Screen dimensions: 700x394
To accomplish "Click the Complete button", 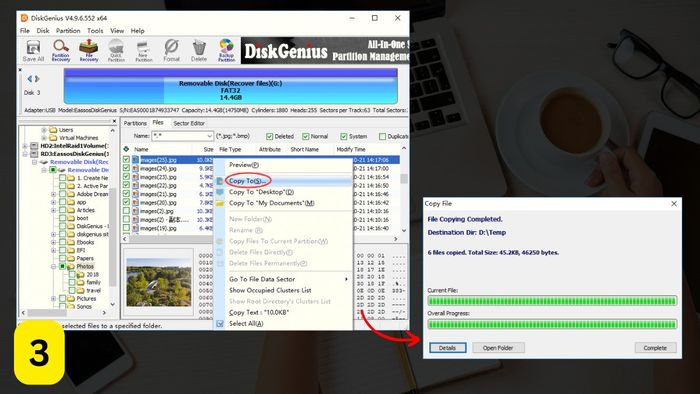I will tap(655, 348).
